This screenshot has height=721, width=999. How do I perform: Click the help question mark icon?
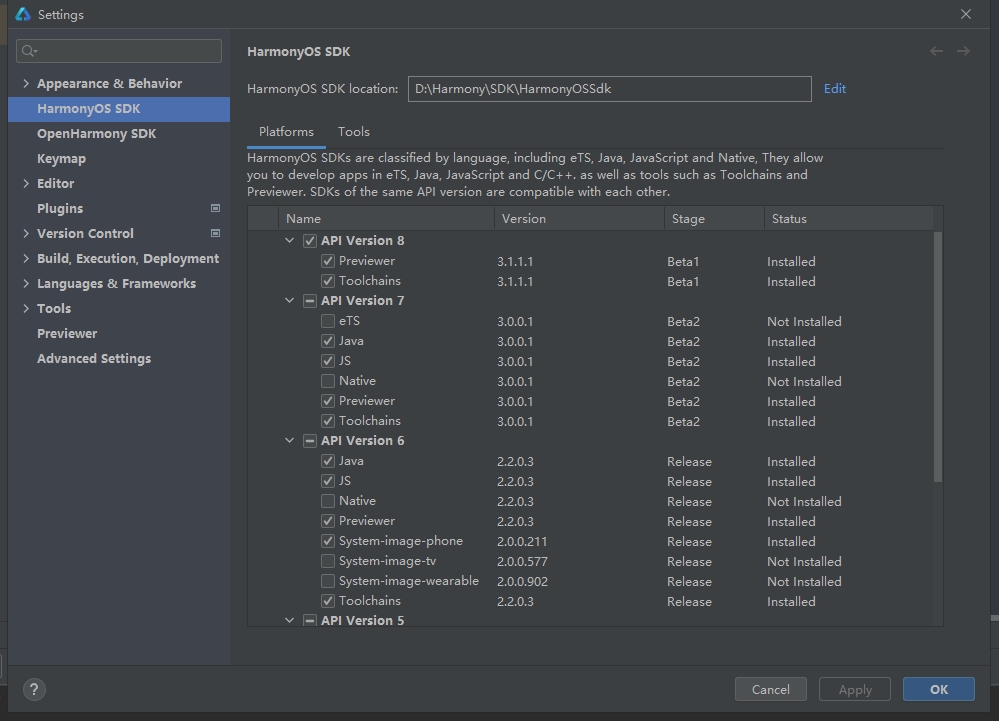[34, 689]
